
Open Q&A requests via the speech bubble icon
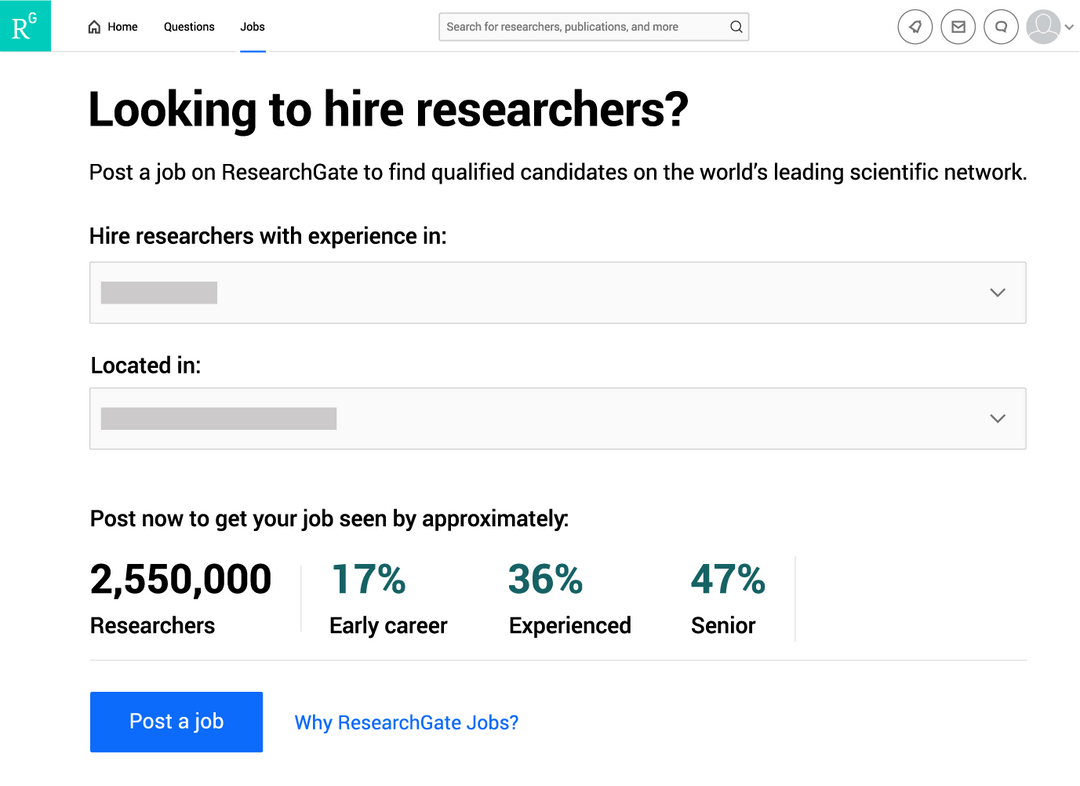1001,27
